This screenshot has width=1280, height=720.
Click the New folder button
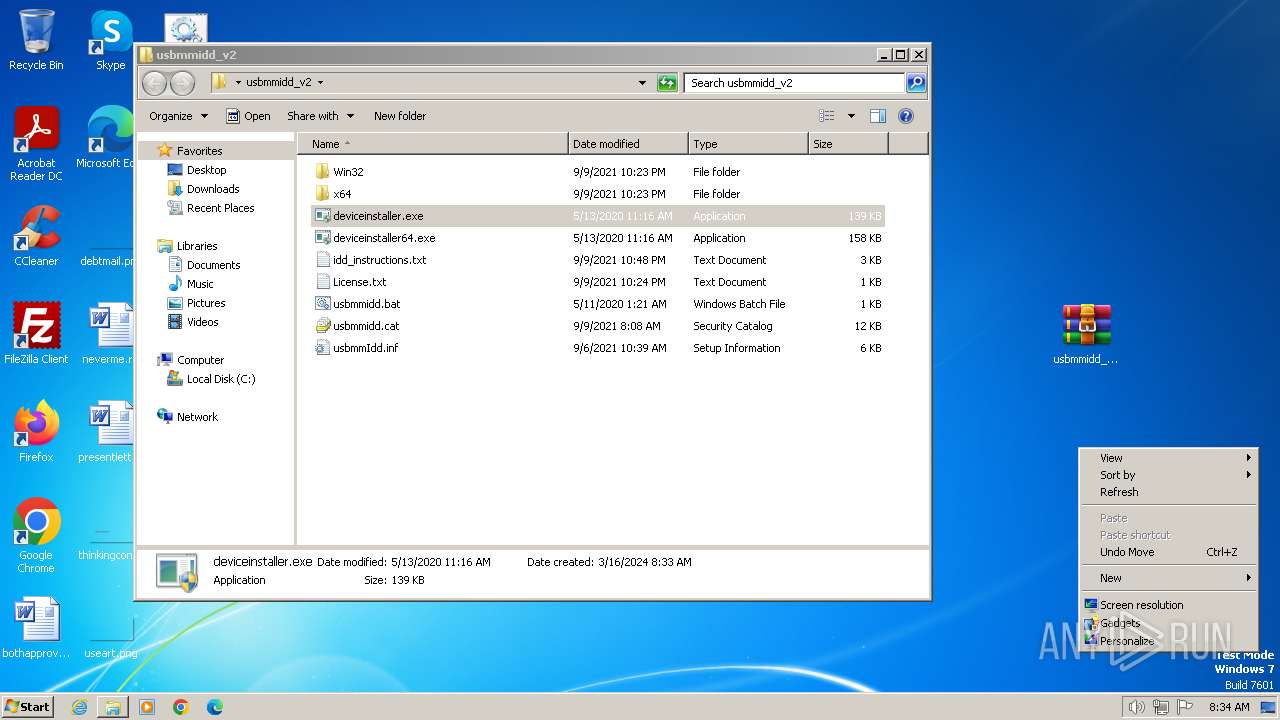[x=400, y=116]
